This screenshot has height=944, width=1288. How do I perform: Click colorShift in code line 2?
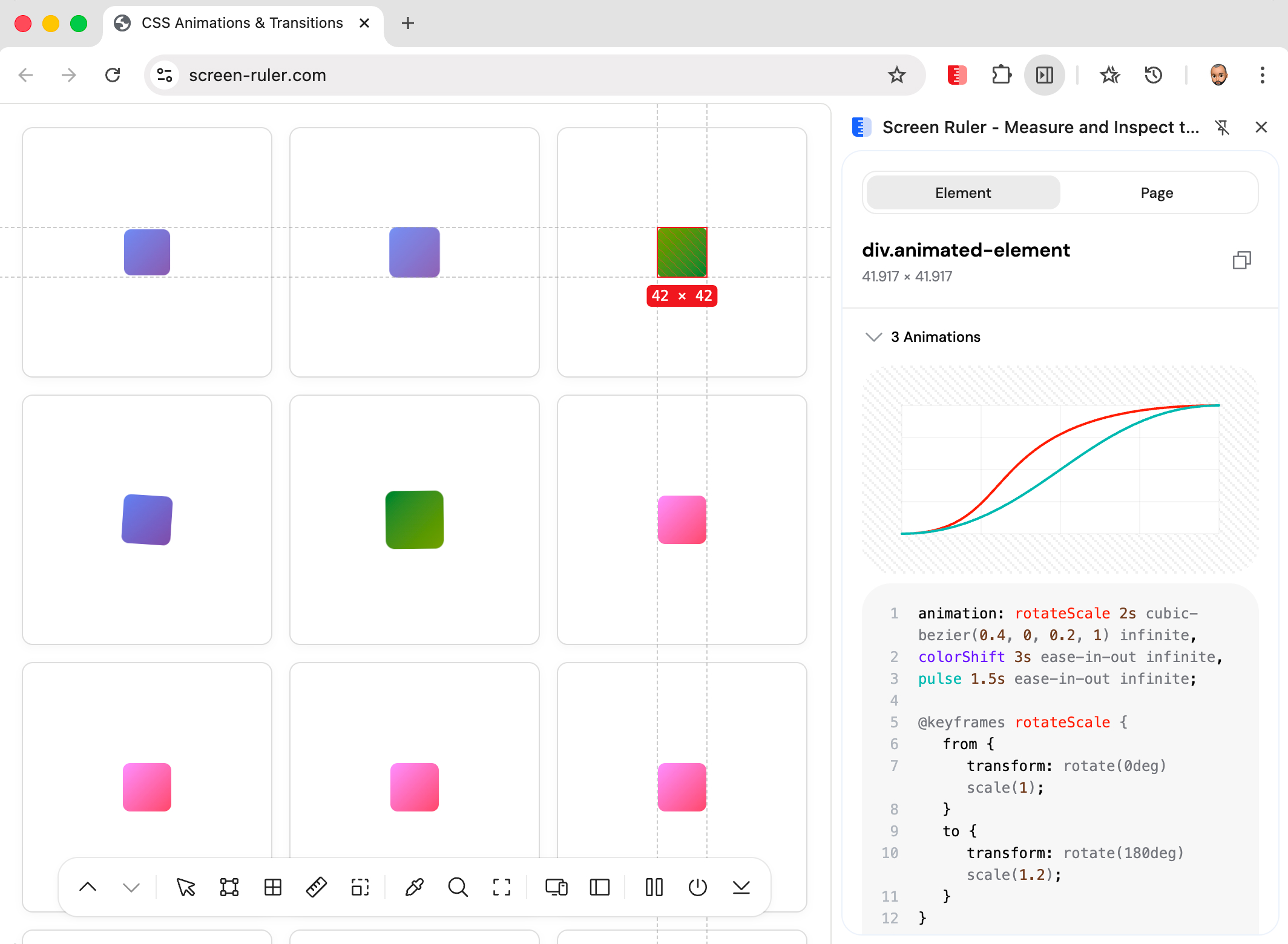click(961, 657)
